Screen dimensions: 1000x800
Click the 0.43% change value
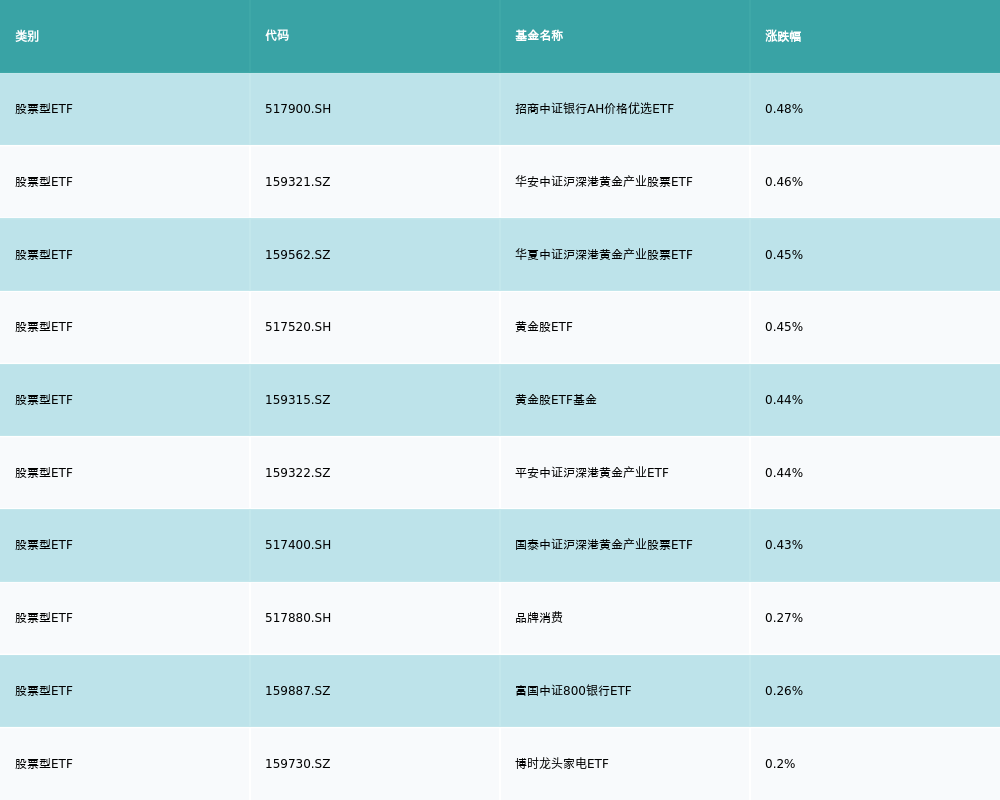784,545
